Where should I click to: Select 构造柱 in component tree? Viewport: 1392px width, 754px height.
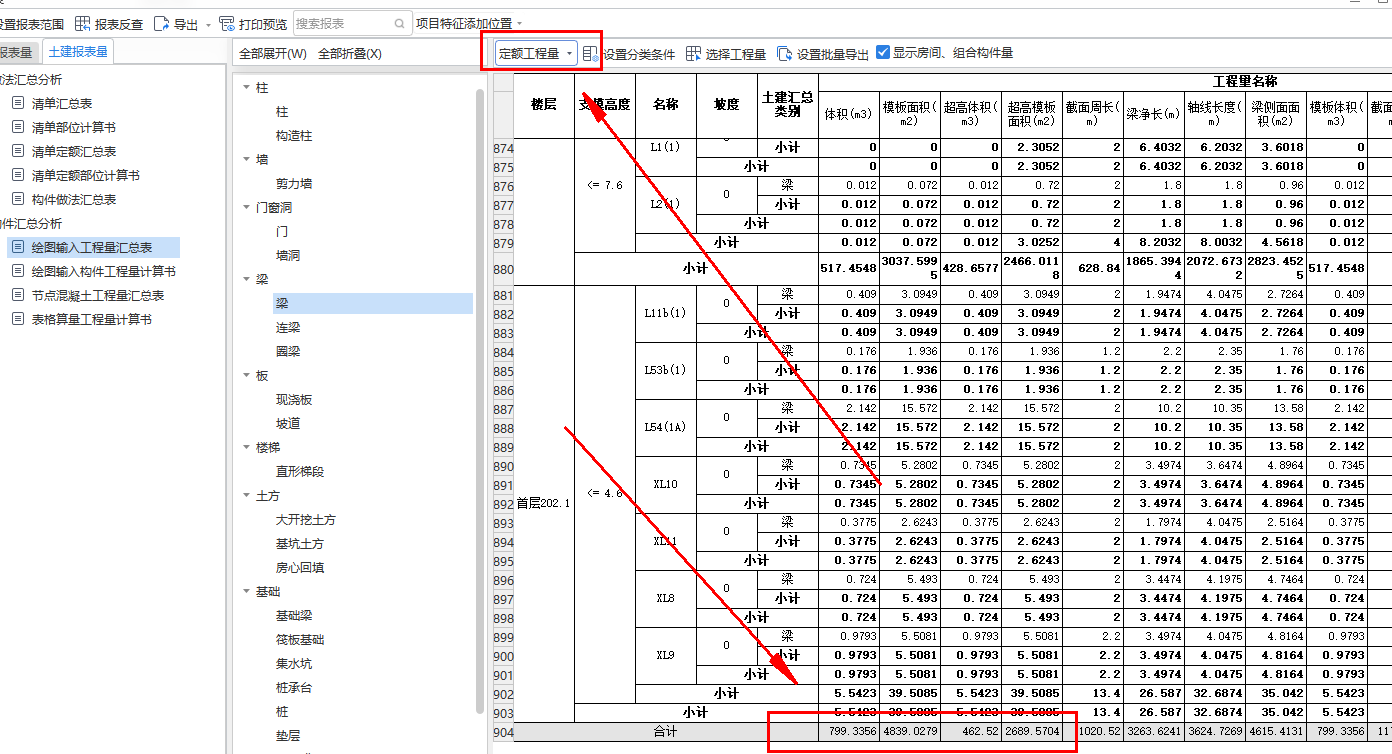click(294, 135)
